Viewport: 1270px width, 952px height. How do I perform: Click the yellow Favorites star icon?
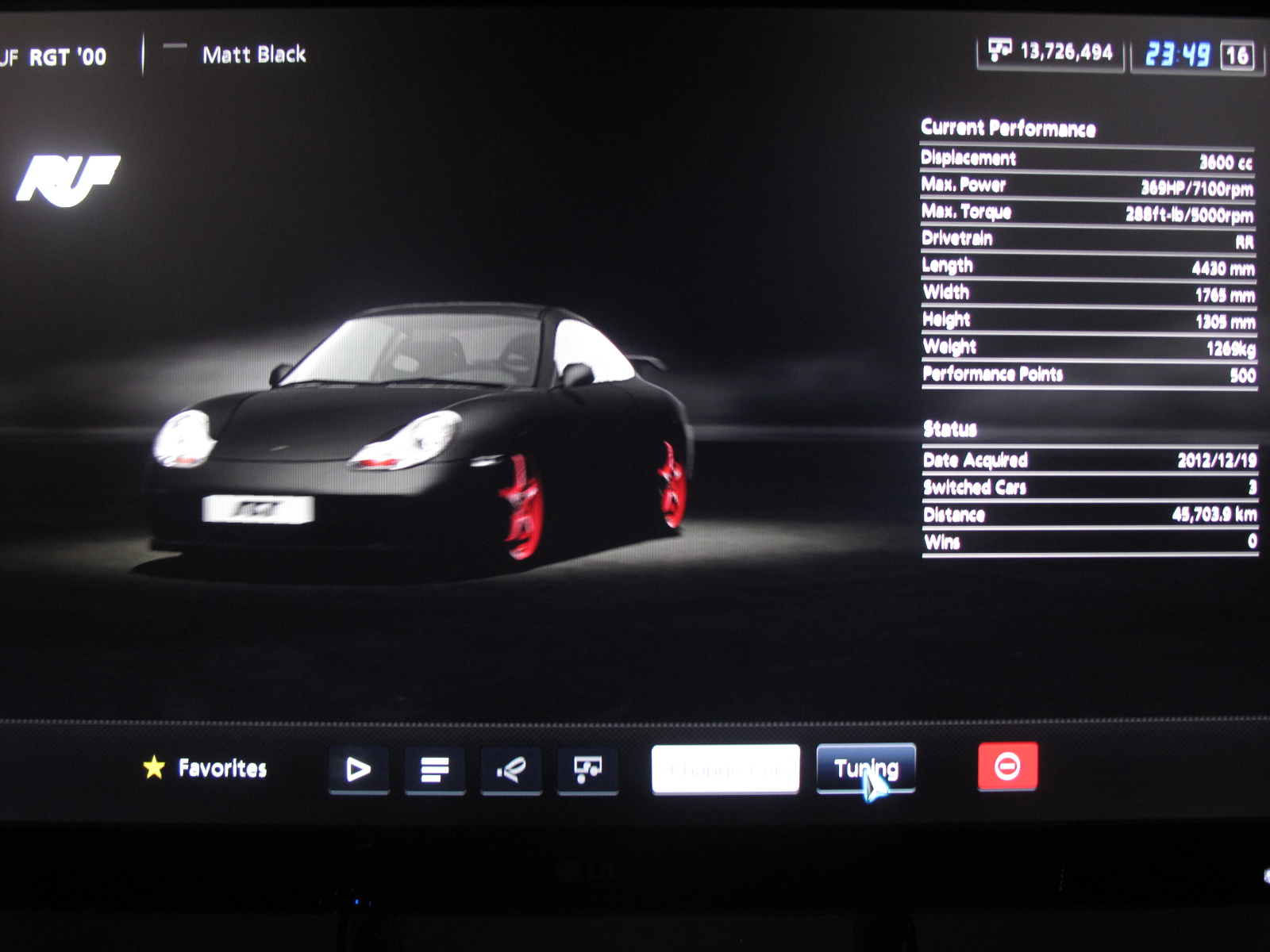pos(154,767)
